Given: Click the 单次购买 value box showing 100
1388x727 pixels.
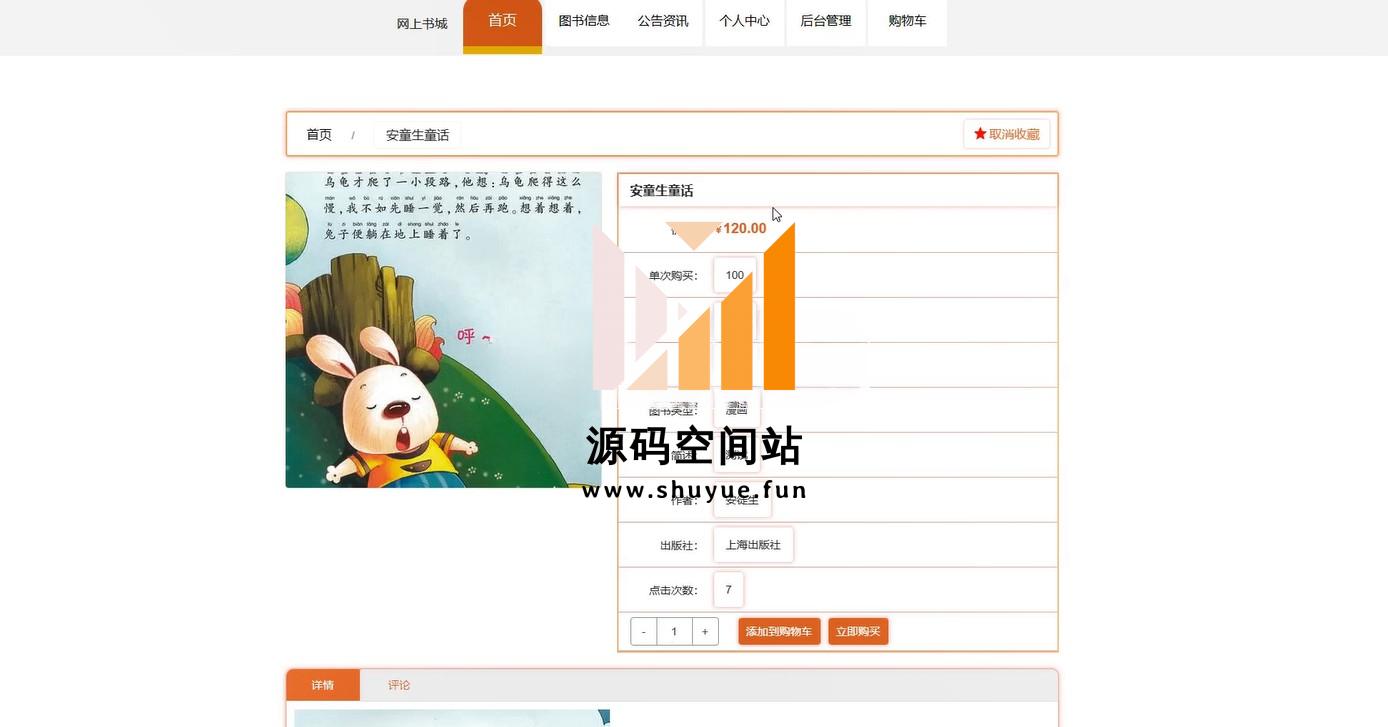Looking at the screenshot, I should (x=734, y=275).
